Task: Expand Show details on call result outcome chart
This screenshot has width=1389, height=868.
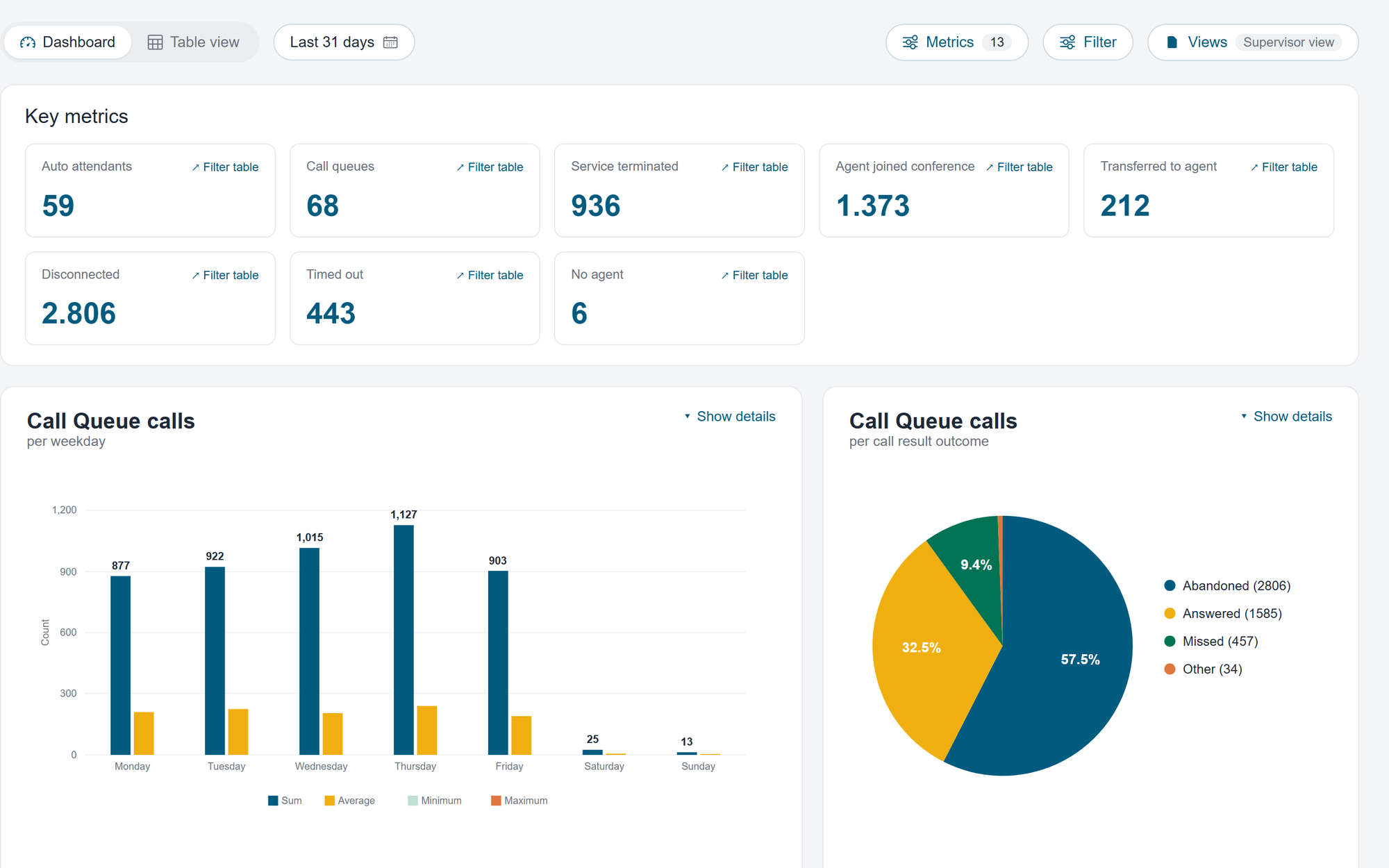Action: [x=1286, y=417]
